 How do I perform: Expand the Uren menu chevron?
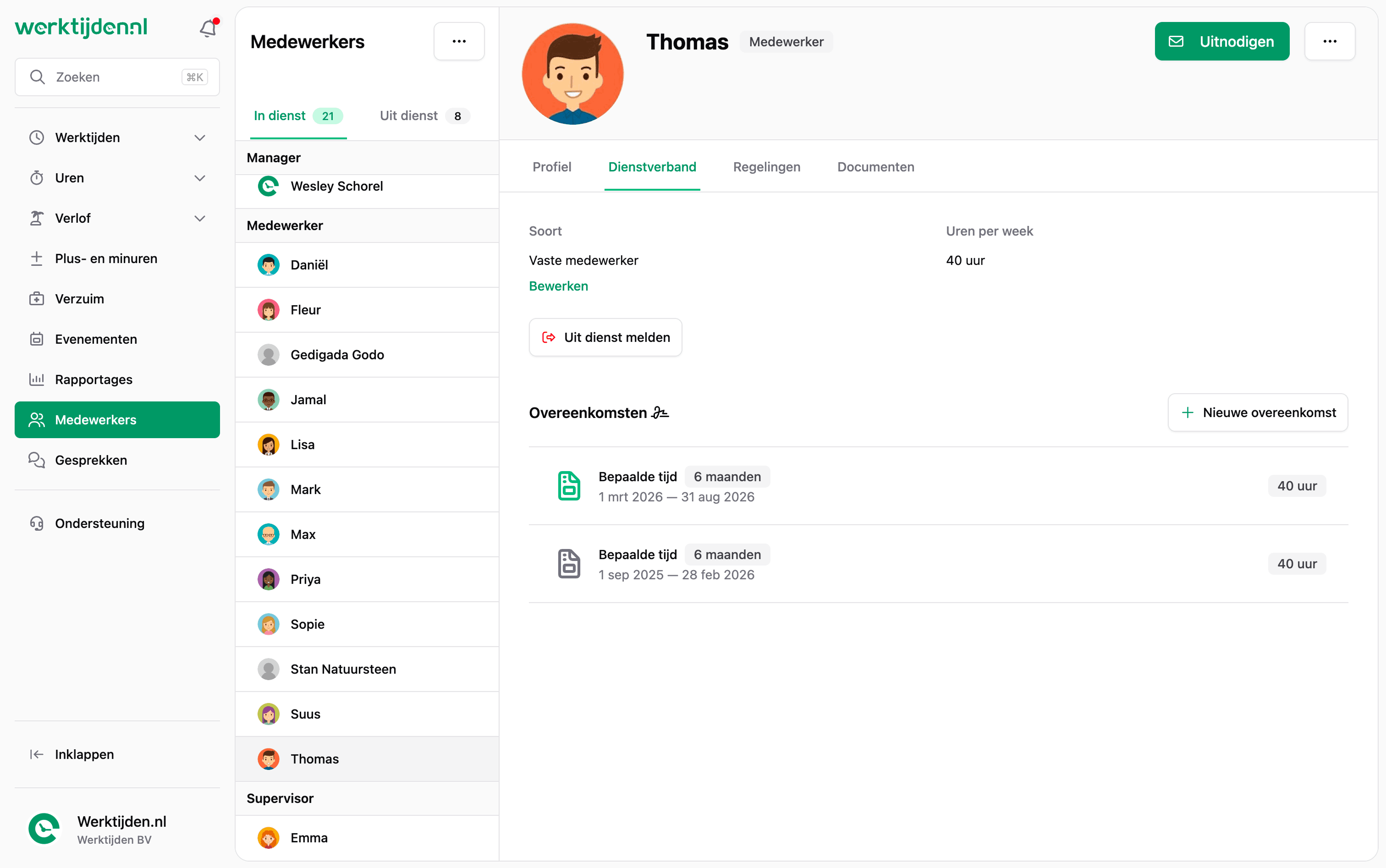tap(200, 178)
